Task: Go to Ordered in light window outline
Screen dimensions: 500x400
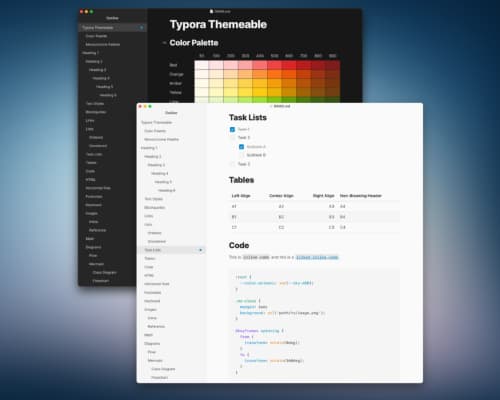Action: pos(155,233)
